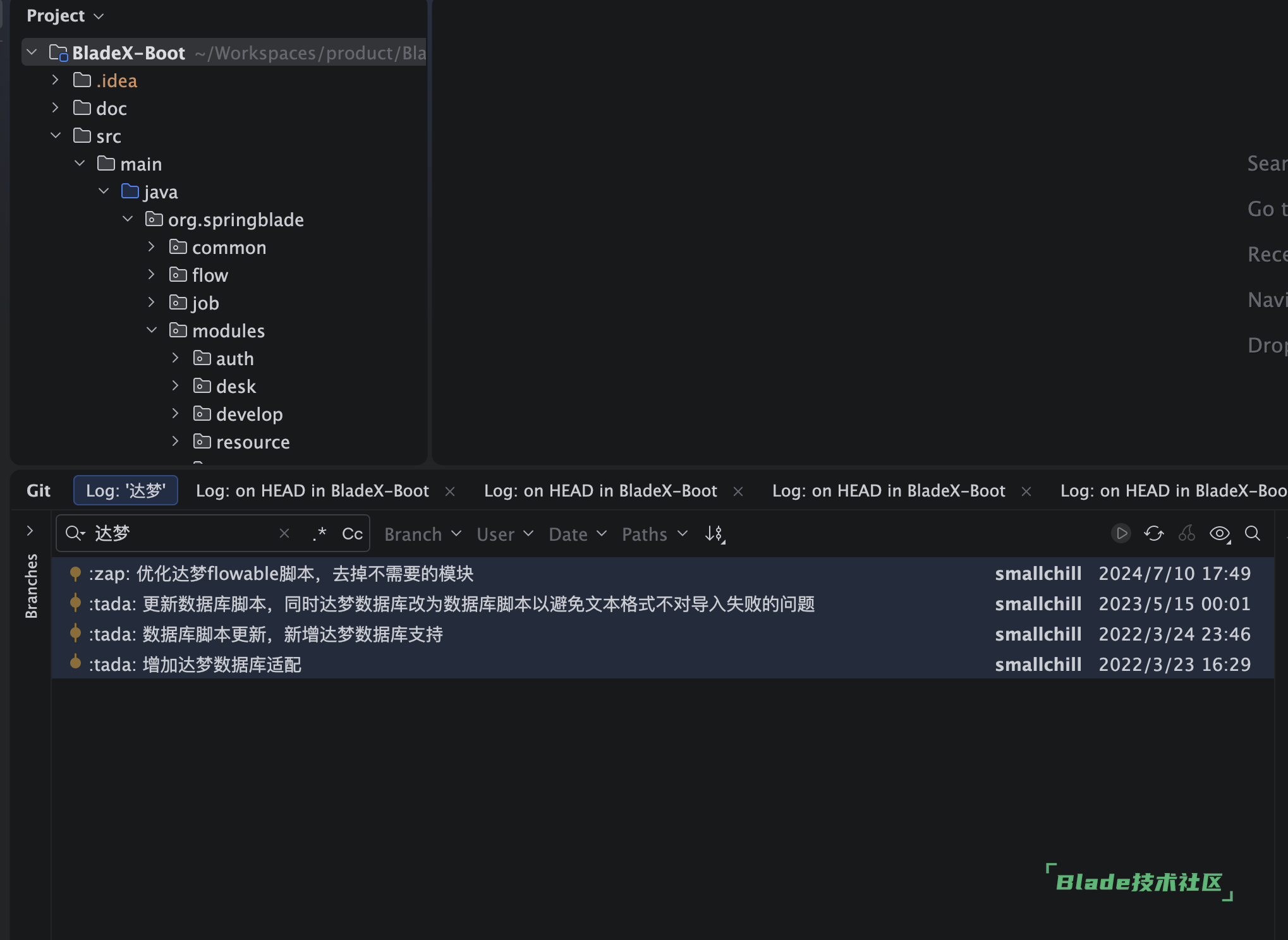Screen dimensions: 1288x940
Task: Close the first 'Log: on HEAD in BladeX-Boot' tab
Action: coord(450,491)
